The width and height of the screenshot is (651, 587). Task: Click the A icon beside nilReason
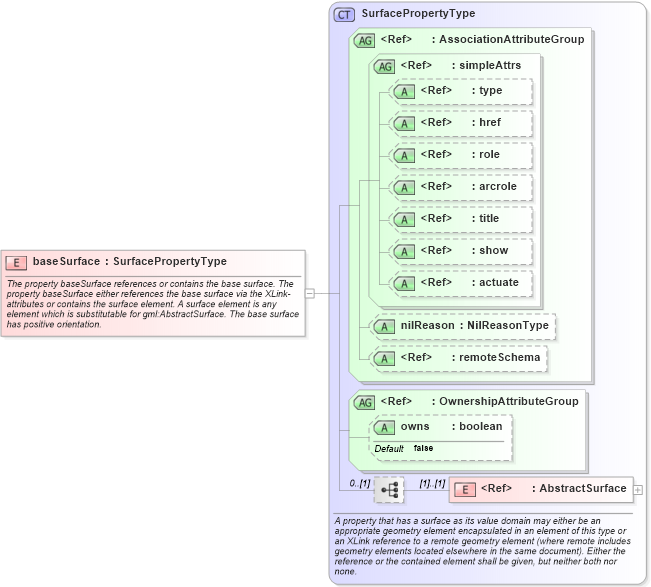point(384,327)
